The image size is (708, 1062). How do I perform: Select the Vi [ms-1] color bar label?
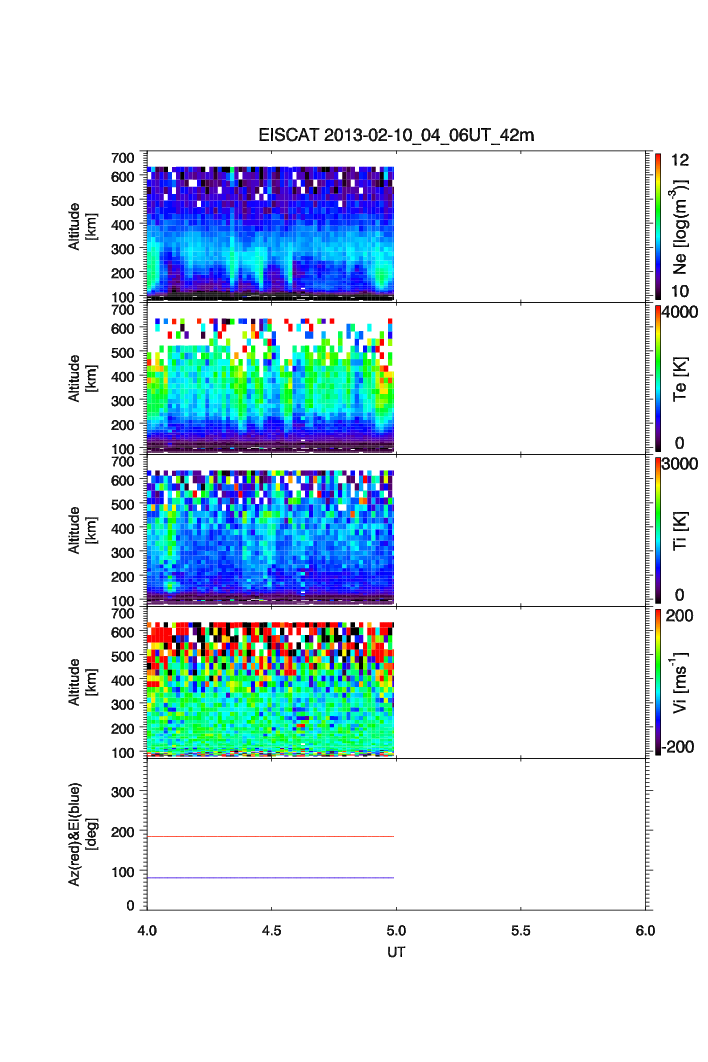tap(679, 683)
